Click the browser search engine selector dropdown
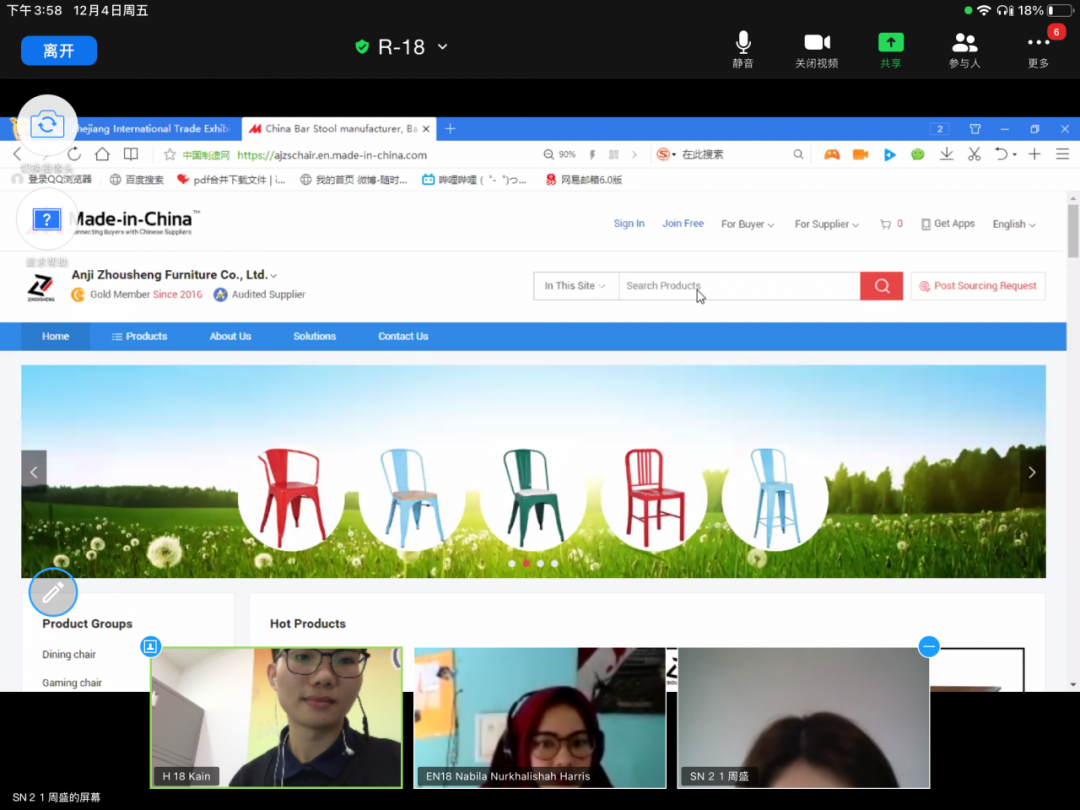The width and height of the screenshot is (1080, 810). point(665,154)
